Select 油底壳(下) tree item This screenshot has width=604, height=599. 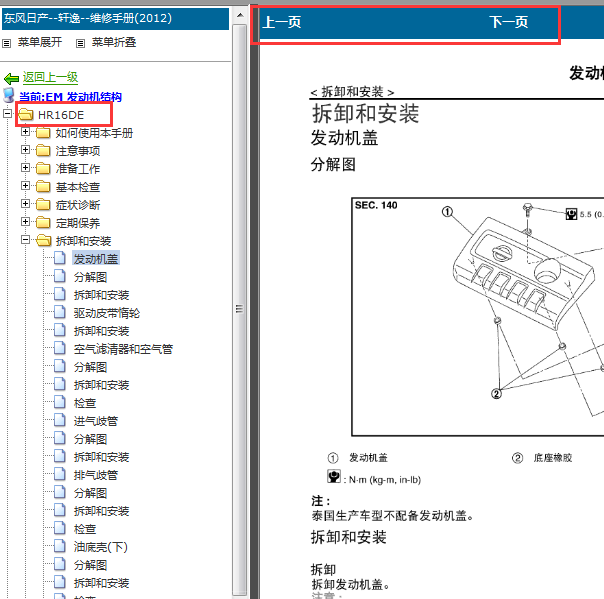coord(101,547)
